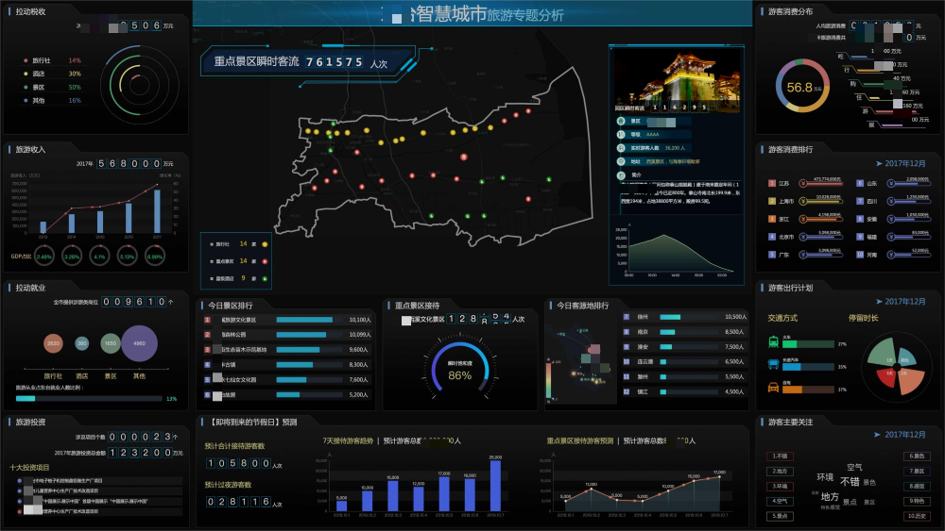Click the 地址 icon in scenic info card

622,160
